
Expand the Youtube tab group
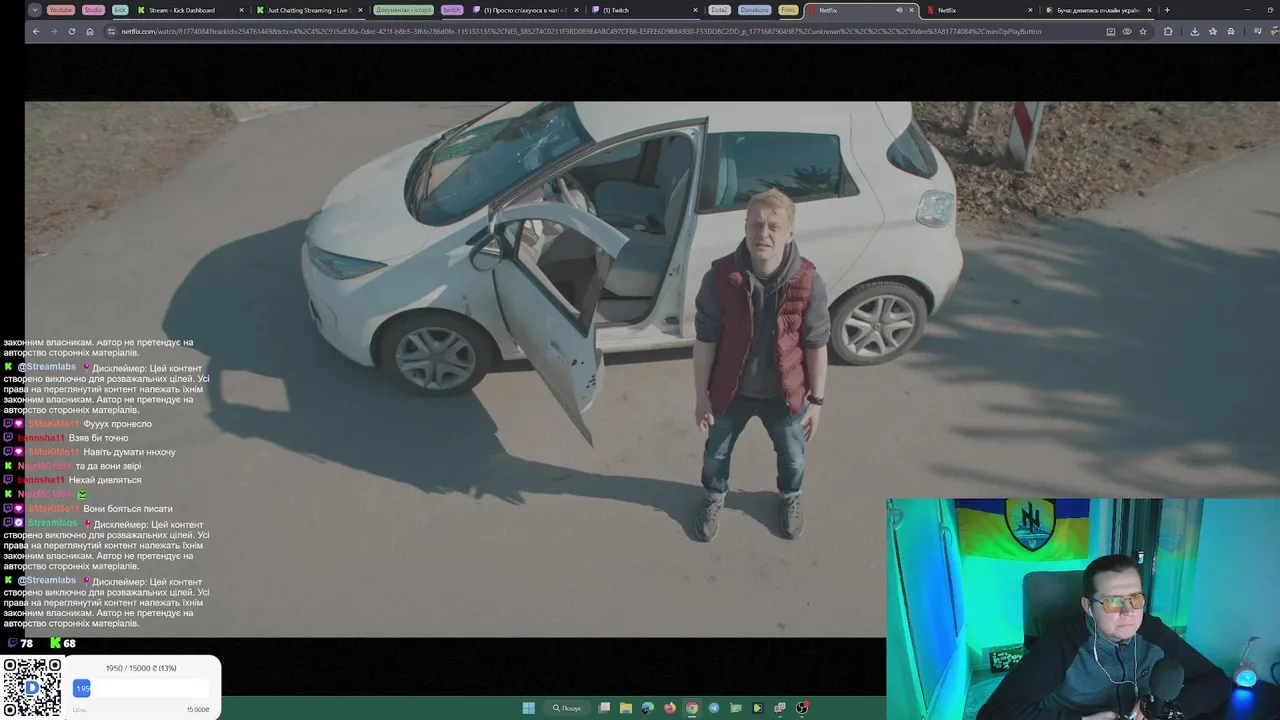(61, 10)
